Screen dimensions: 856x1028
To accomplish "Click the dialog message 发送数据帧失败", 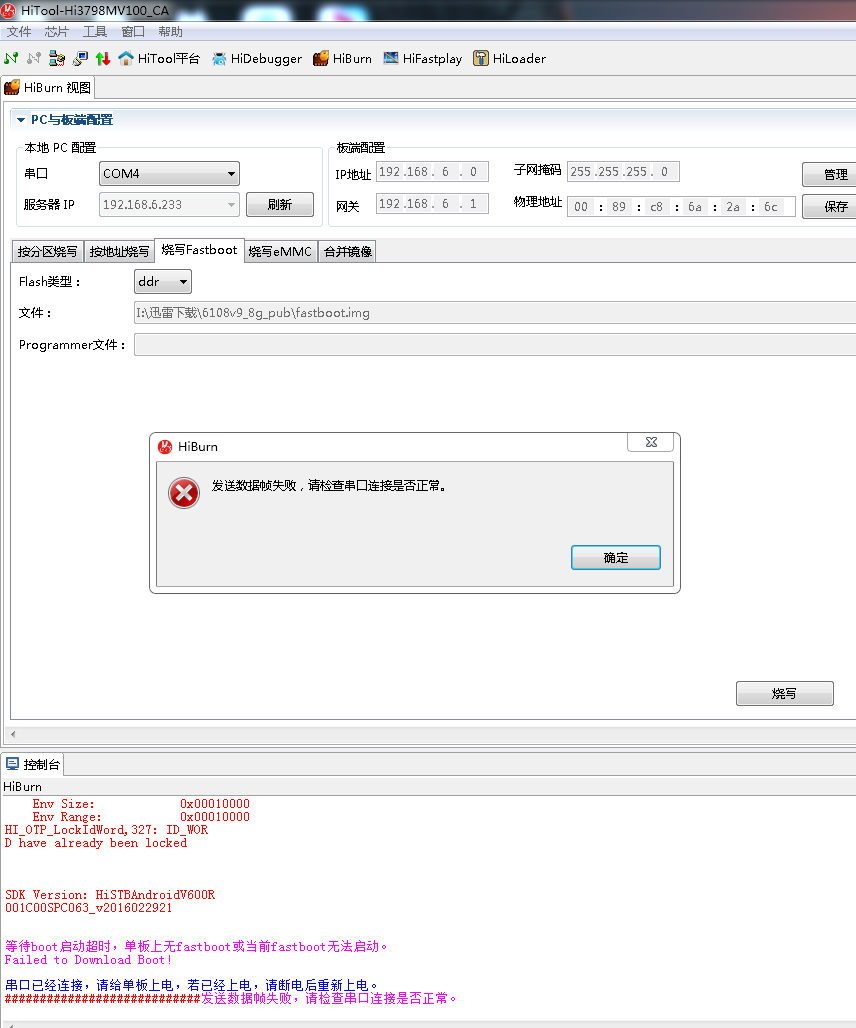I will (329, 486).
